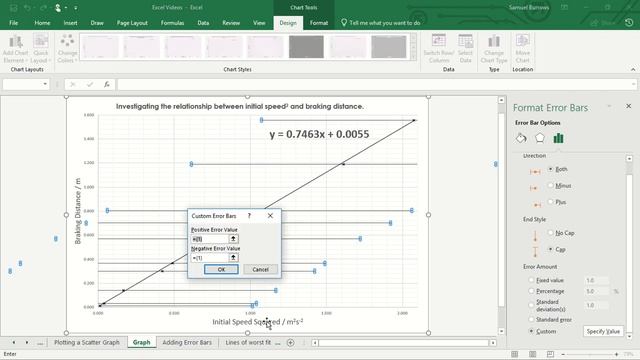Open Change Colors palette
Screen dimensions: 640x360
pyautogui.click(x=67, y=49)
